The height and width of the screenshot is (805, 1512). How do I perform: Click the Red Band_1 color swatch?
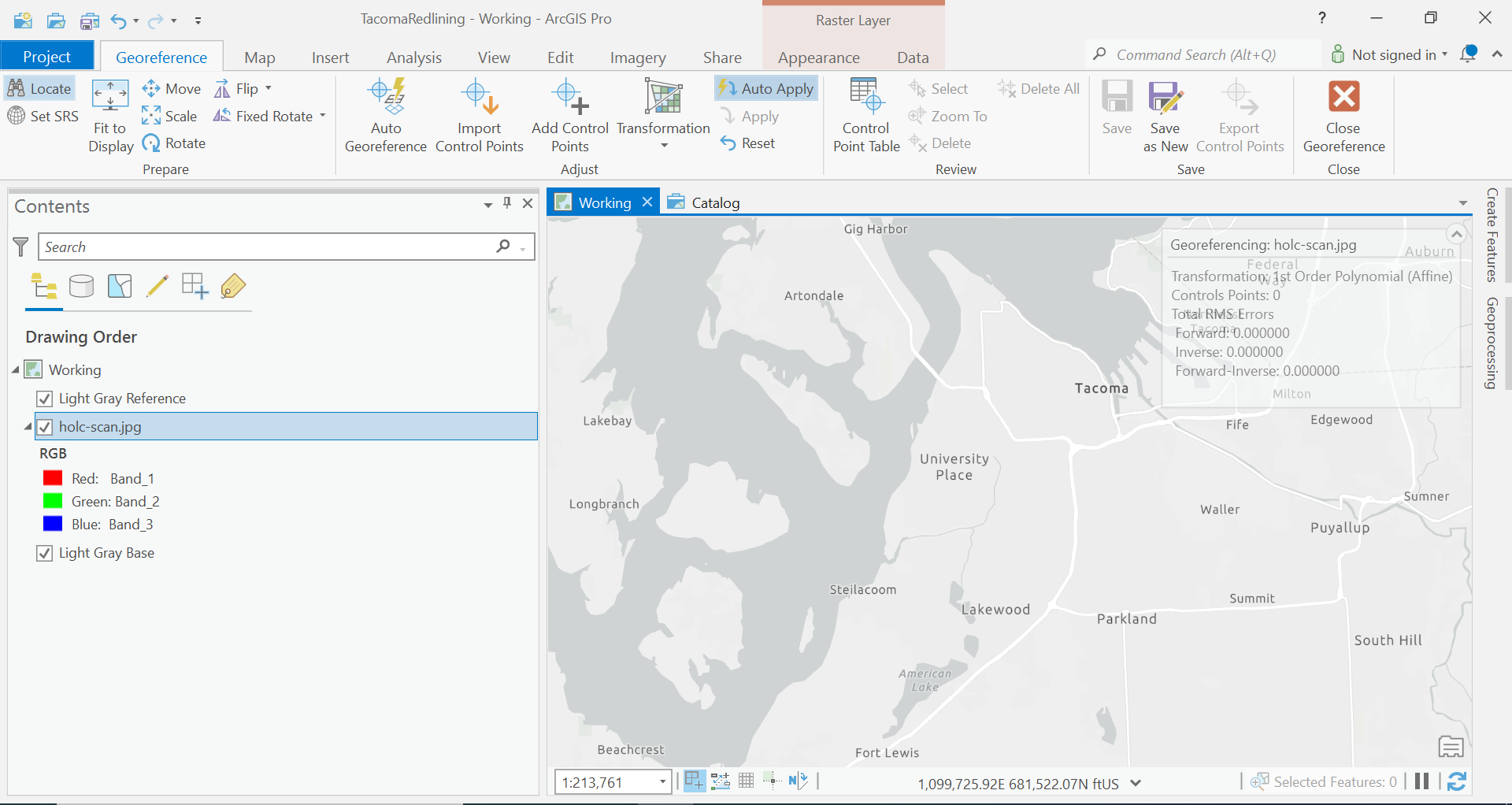(x=53, y=478)
